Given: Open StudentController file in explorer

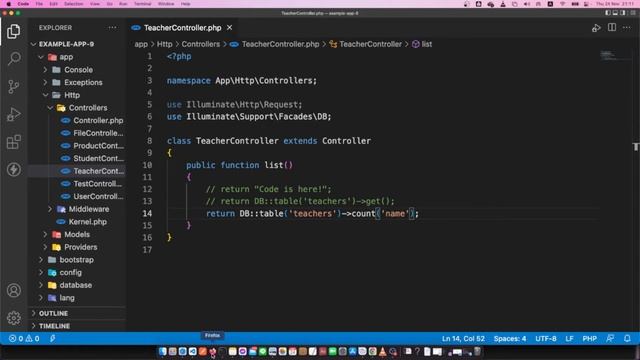Looking at the screenshot, I should 77,158.
